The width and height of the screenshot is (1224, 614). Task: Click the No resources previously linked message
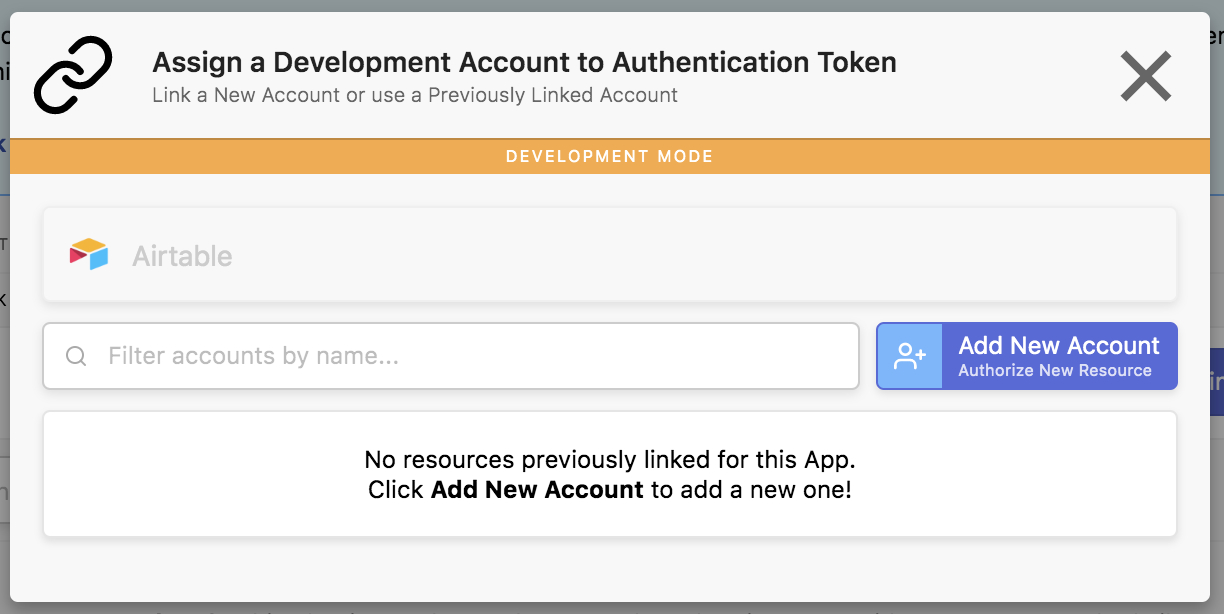pyautogui.click(x=609, y=460)
